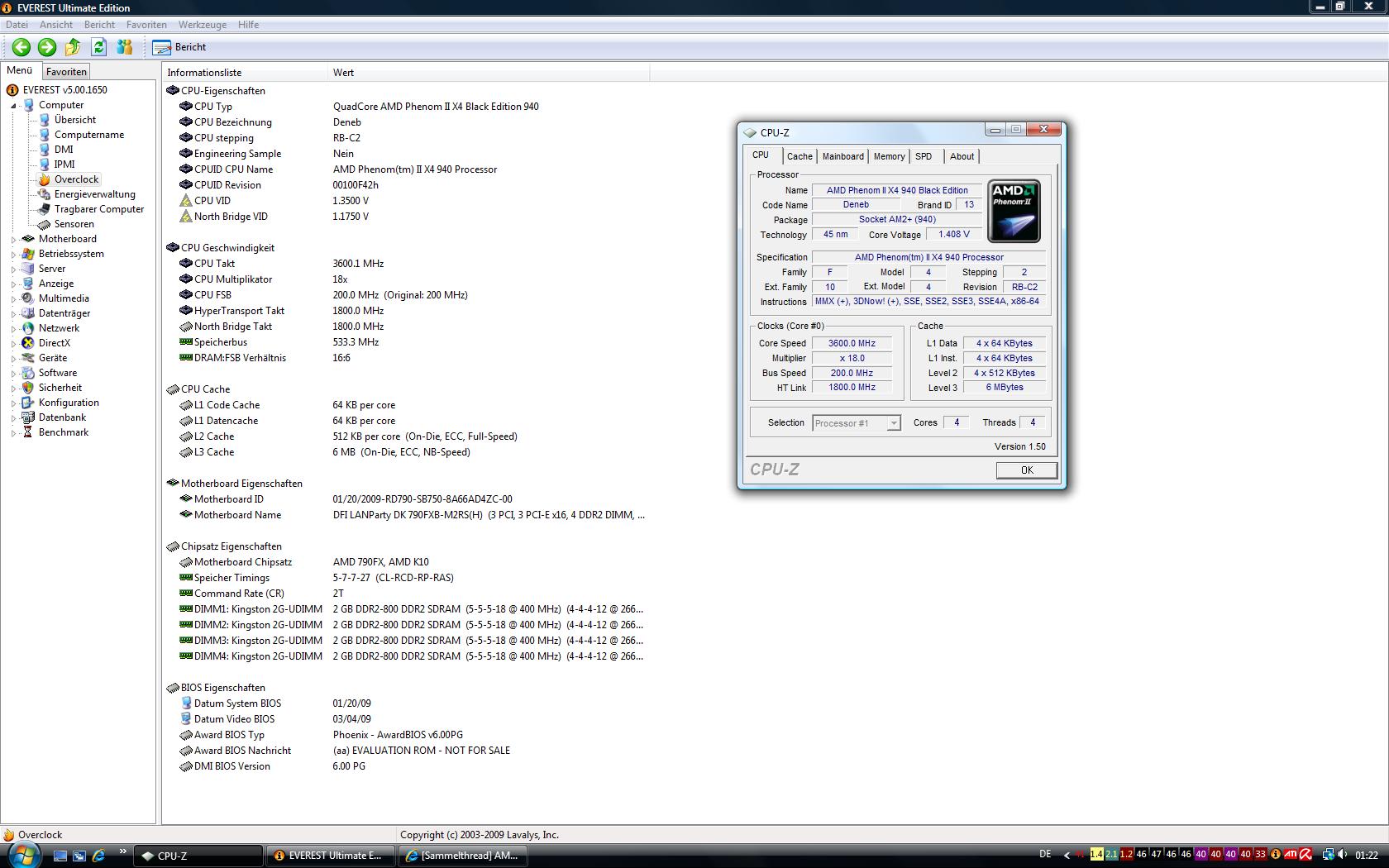The width and height of the screenshot is (1389, 868).
Task: Click the Wert column header
Action: [x=489, y=73]
